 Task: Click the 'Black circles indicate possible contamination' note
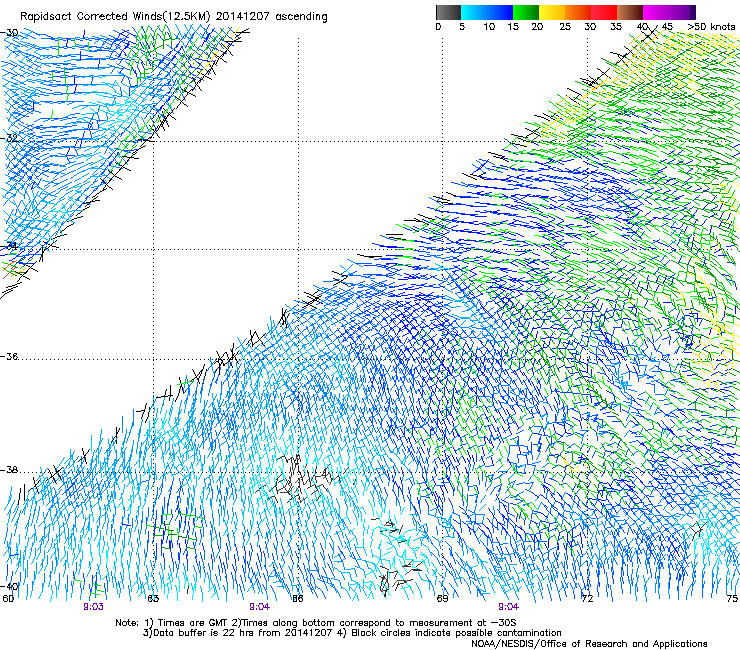pyautogui.click(x=450, y=633)
